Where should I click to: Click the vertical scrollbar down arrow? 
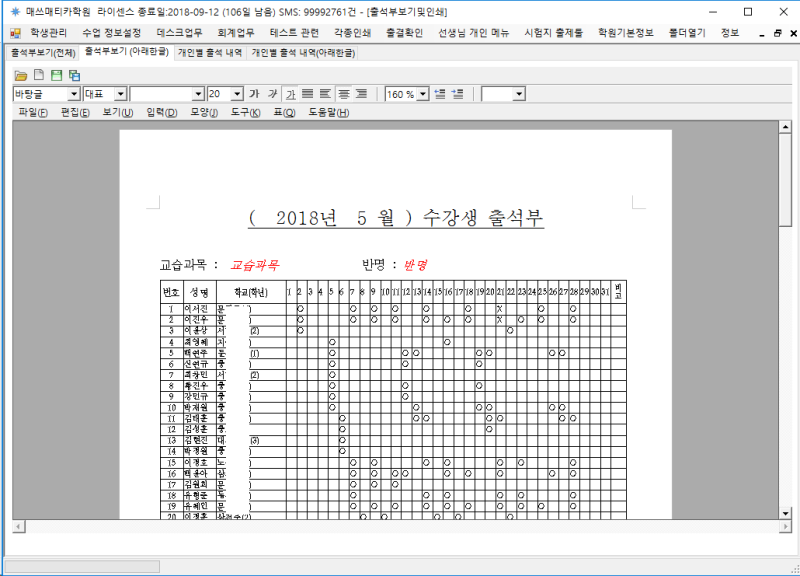(786, 512)
